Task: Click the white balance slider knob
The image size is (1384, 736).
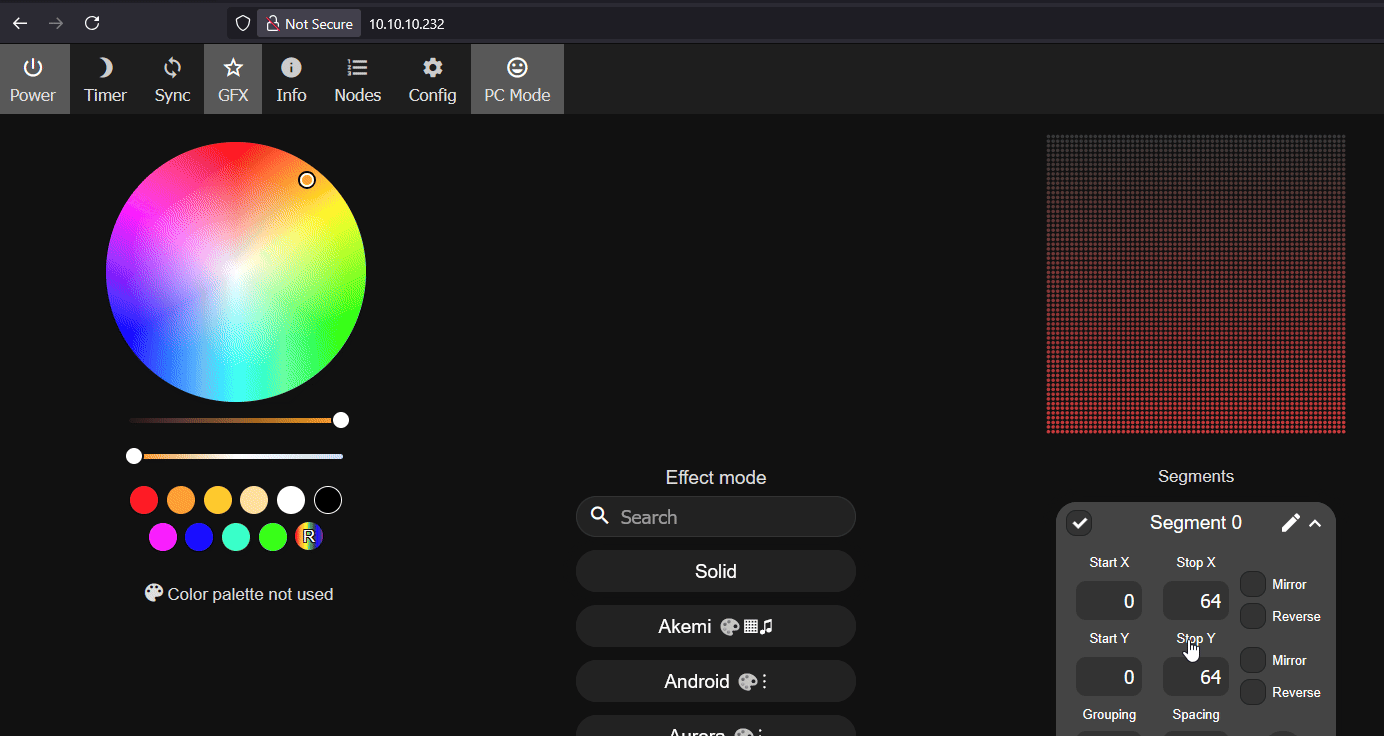Action: pyautogui.click(x=134, y=456)
